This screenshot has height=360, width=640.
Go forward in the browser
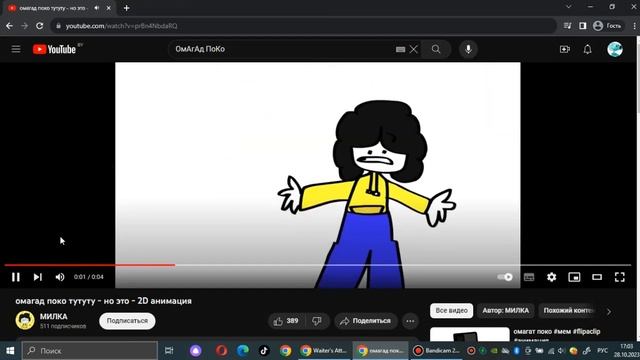(x=24, y=26)
